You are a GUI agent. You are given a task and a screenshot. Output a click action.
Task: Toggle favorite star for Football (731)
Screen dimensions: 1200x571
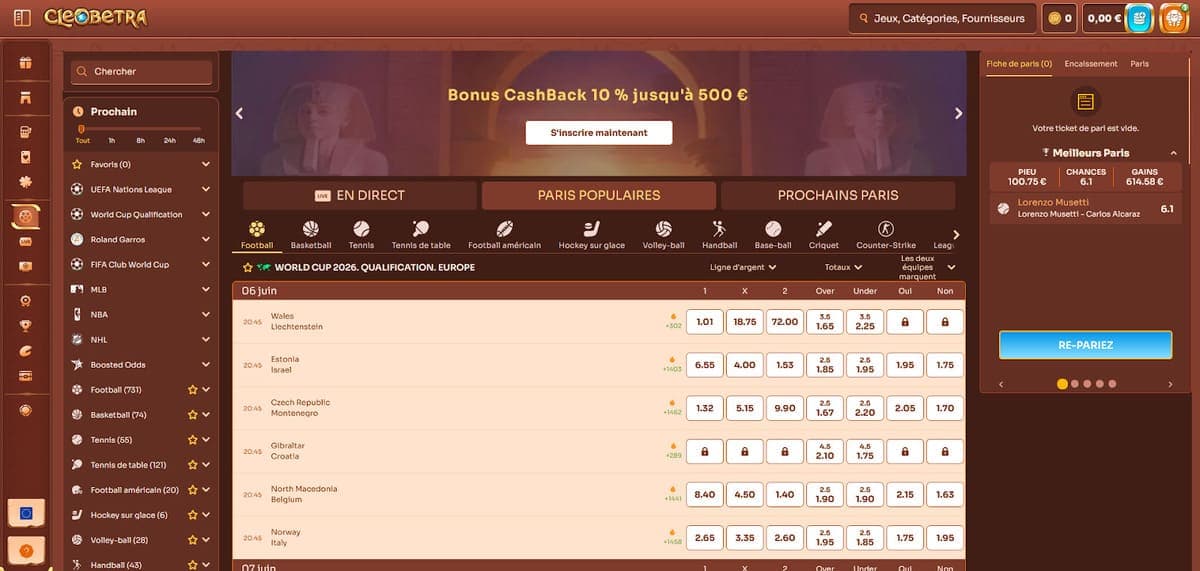(x=192, y=390)
